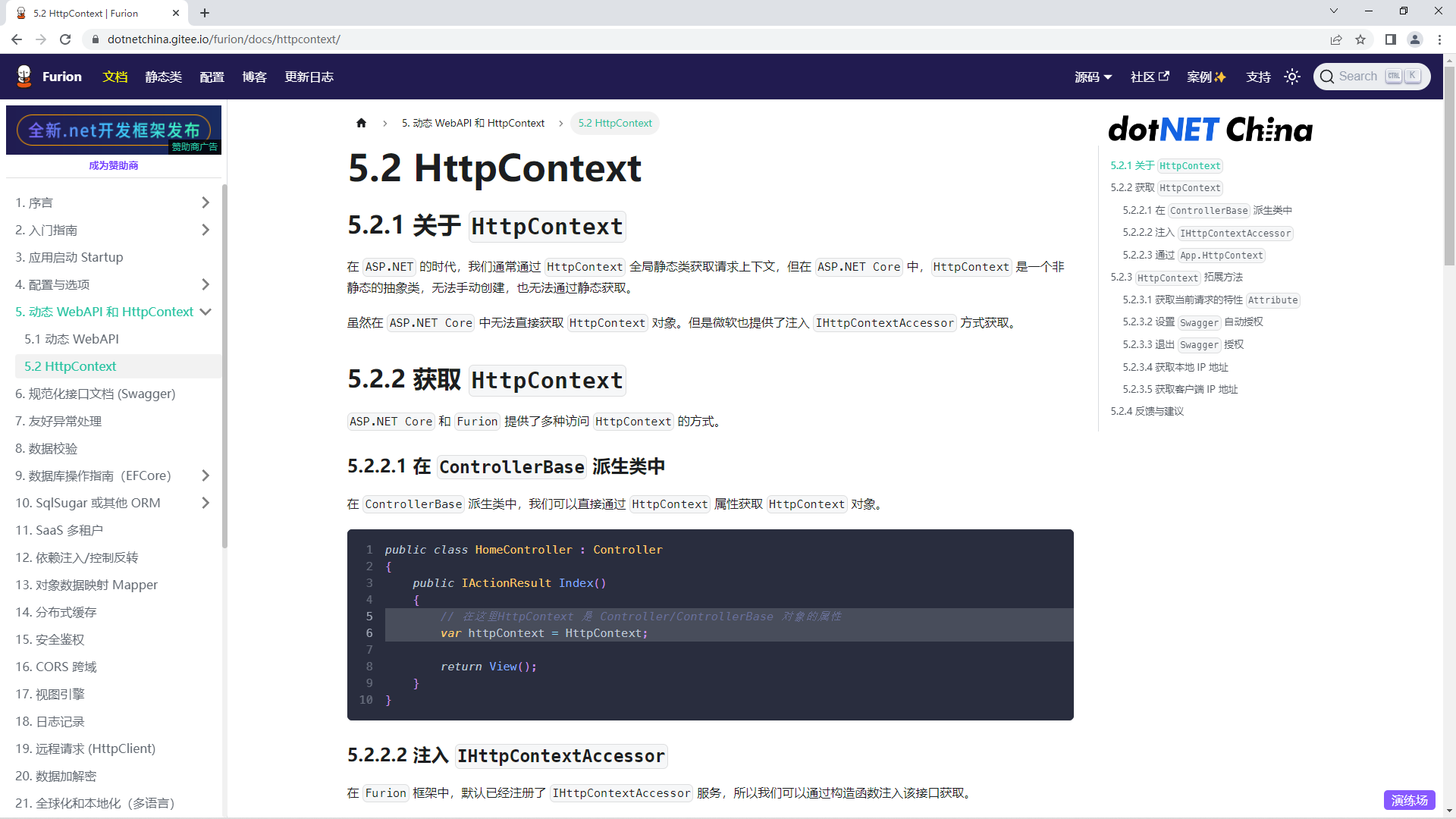Click the 成为赞助商 link
This screenshot has height=819, width=1456.
tap(113, 165)
